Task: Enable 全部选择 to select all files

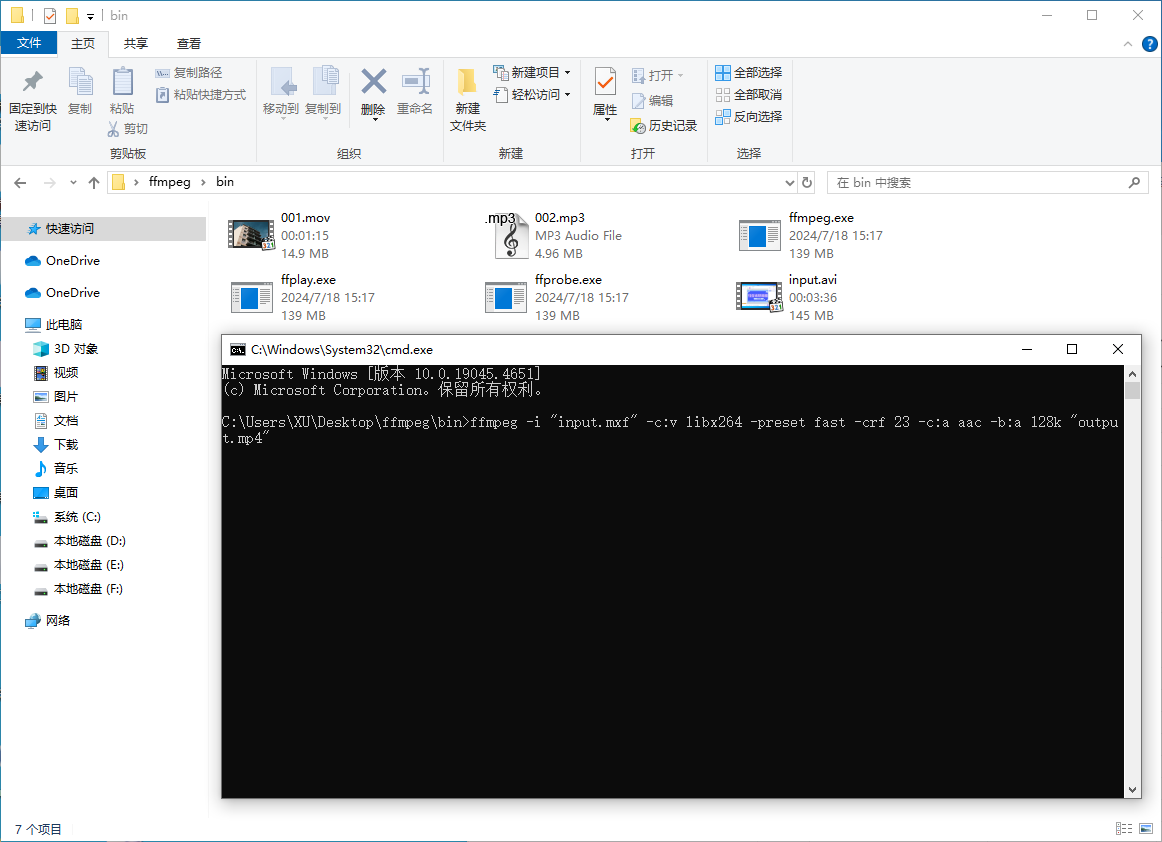Action: click(746, 72)
